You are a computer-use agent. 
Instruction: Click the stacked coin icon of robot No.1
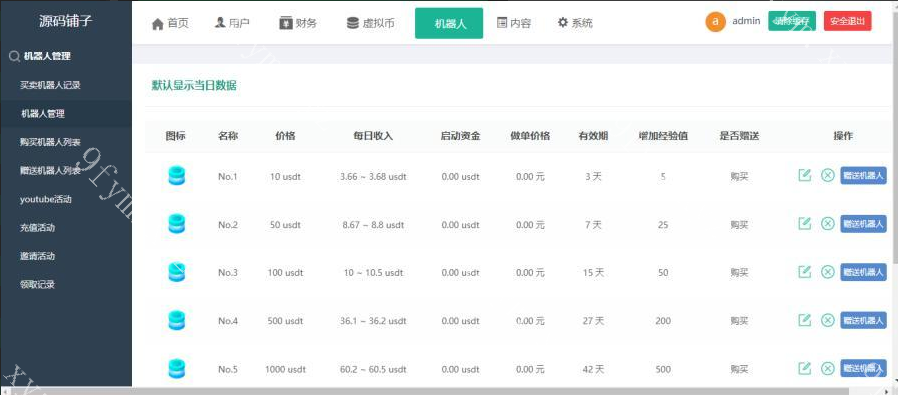[176, 176]
